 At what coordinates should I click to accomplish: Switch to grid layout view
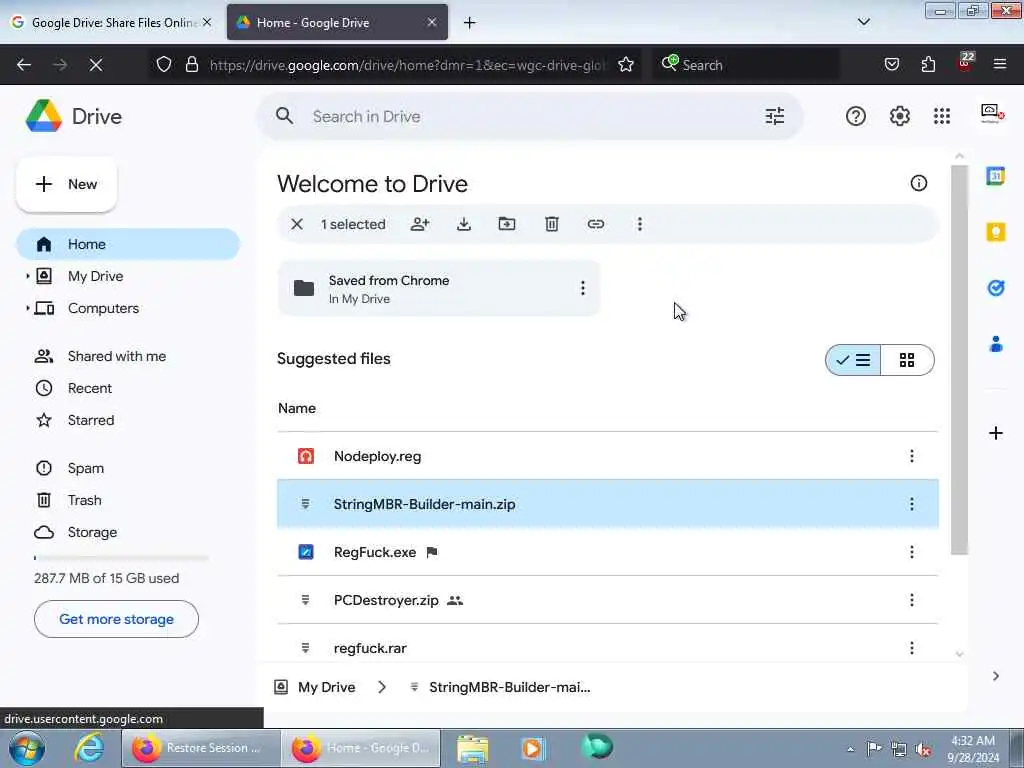[907, 360]
